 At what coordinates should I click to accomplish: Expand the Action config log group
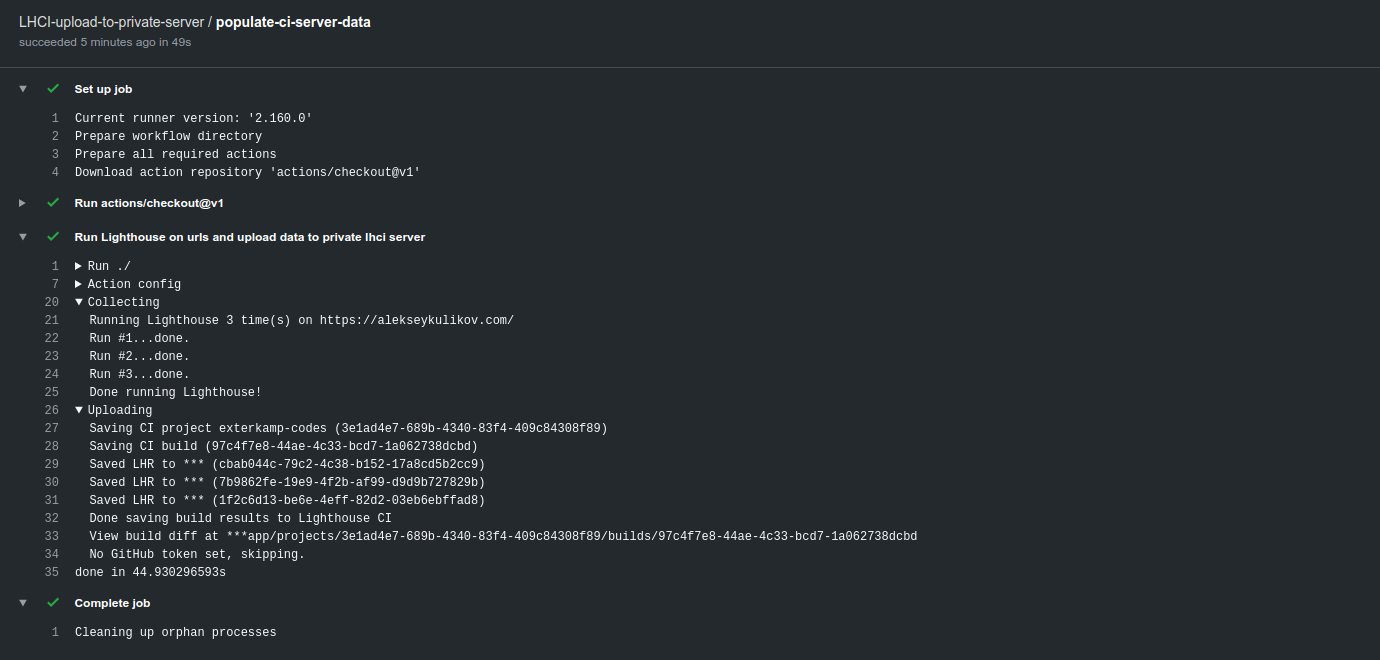(x=79, y=284)
